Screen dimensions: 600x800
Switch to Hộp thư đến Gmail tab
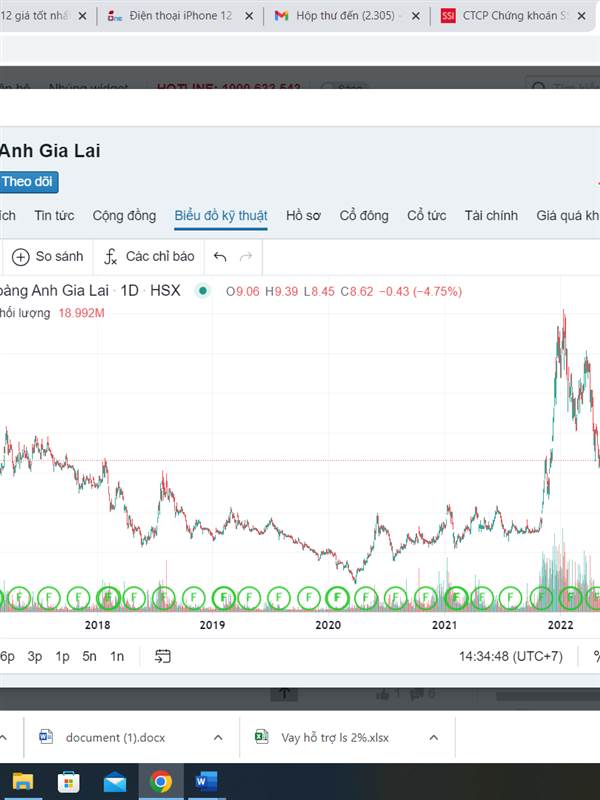click(345, 16)
